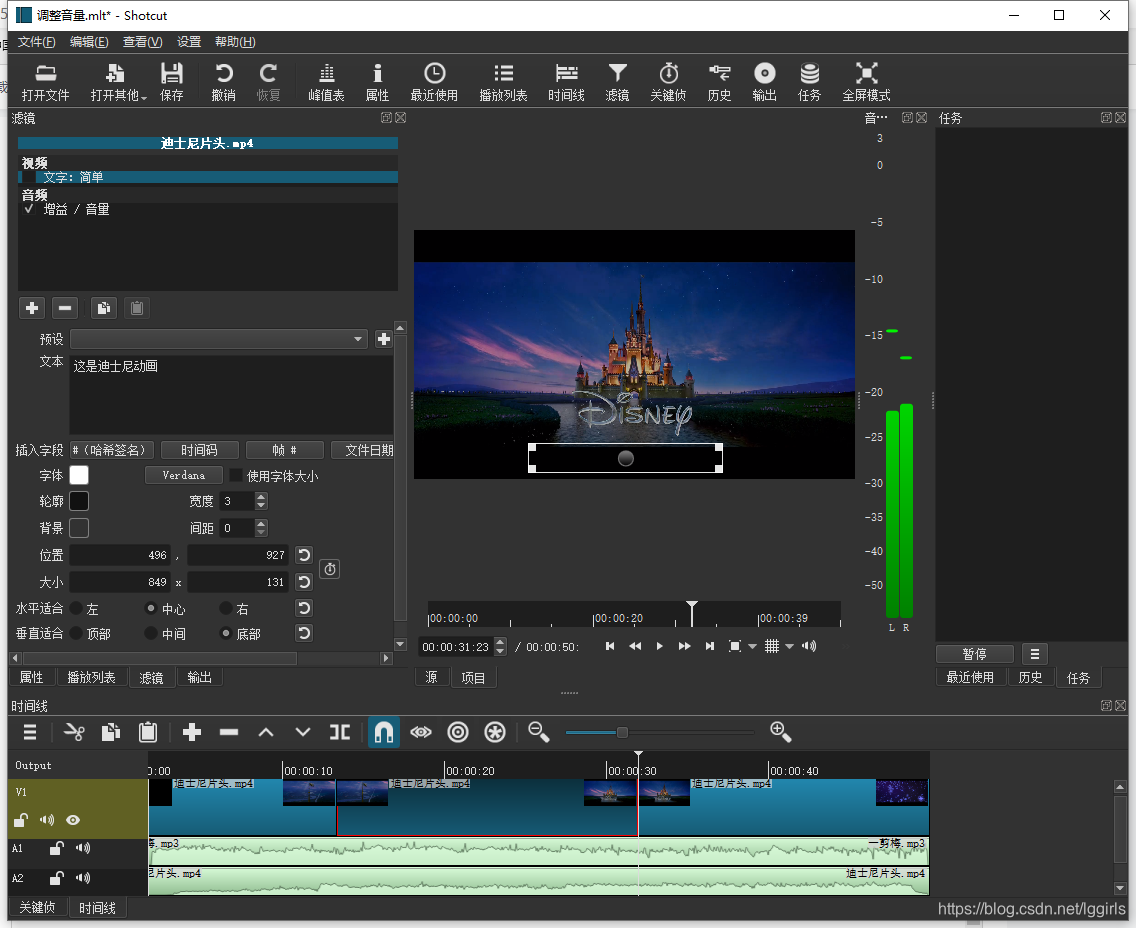Click the Verdana font button
This screenshot has width=1136, height=928.
tap(183, 475)
